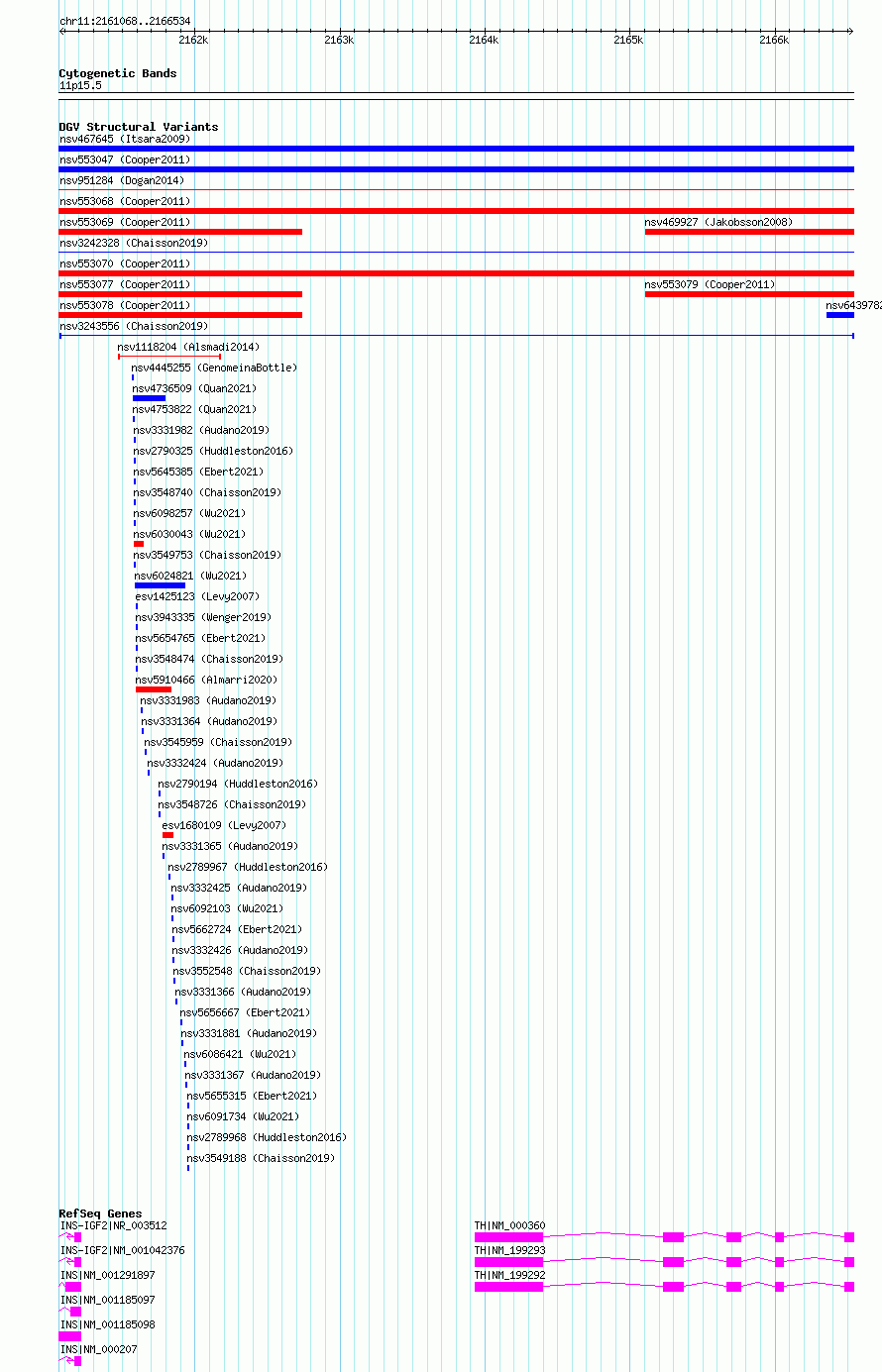Select the nsv553078 (Cooper2011) label

coord(125,305)
